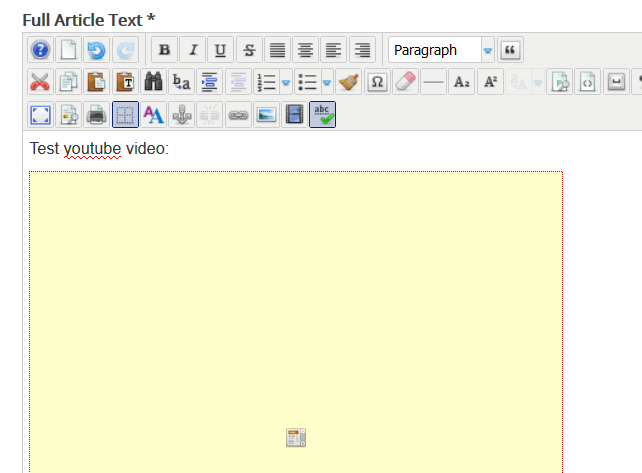642x473 pixels.
Task: Toggle underline formatting
Action: [x=221, y=50]
